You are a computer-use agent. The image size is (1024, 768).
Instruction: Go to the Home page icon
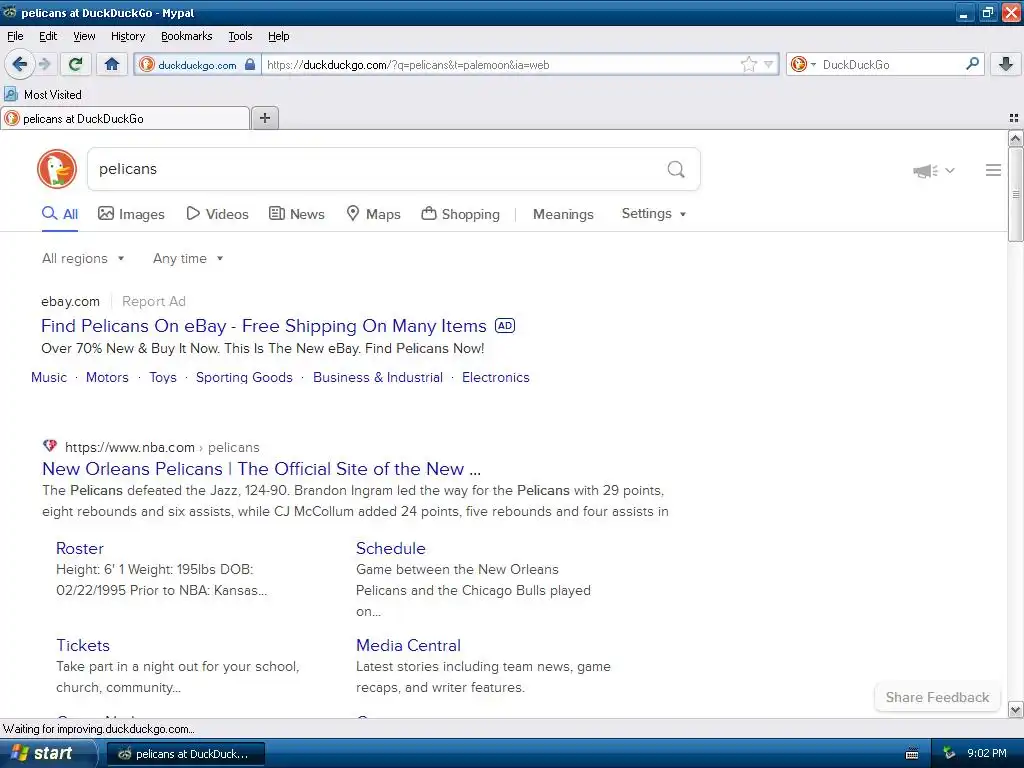coord(112,64)
